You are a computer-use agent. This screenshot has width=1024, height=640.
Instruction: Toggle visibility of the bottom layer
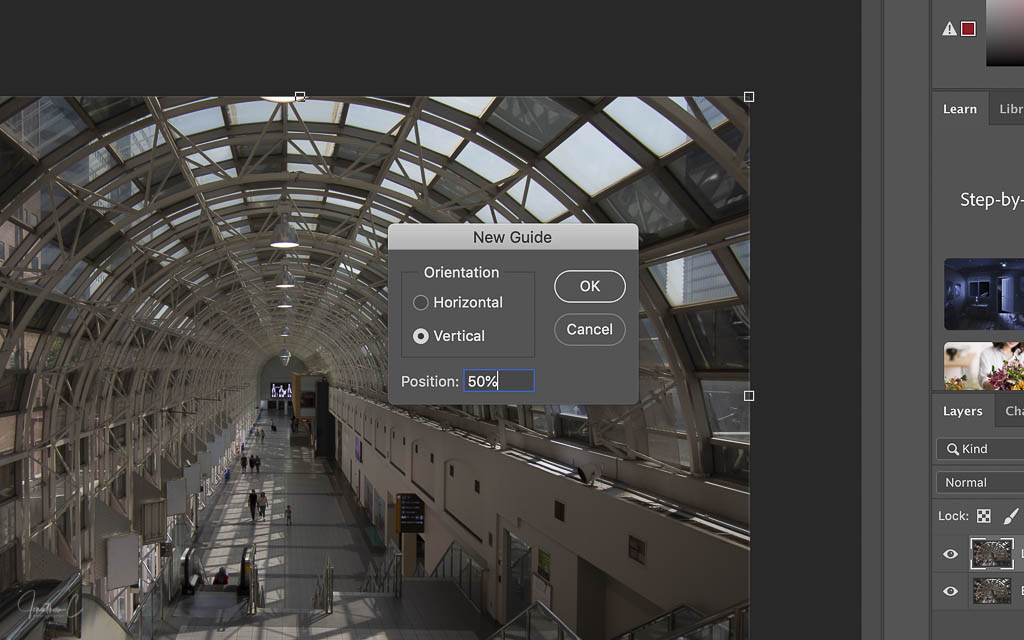pyautogui.click(x=950, y=591)
